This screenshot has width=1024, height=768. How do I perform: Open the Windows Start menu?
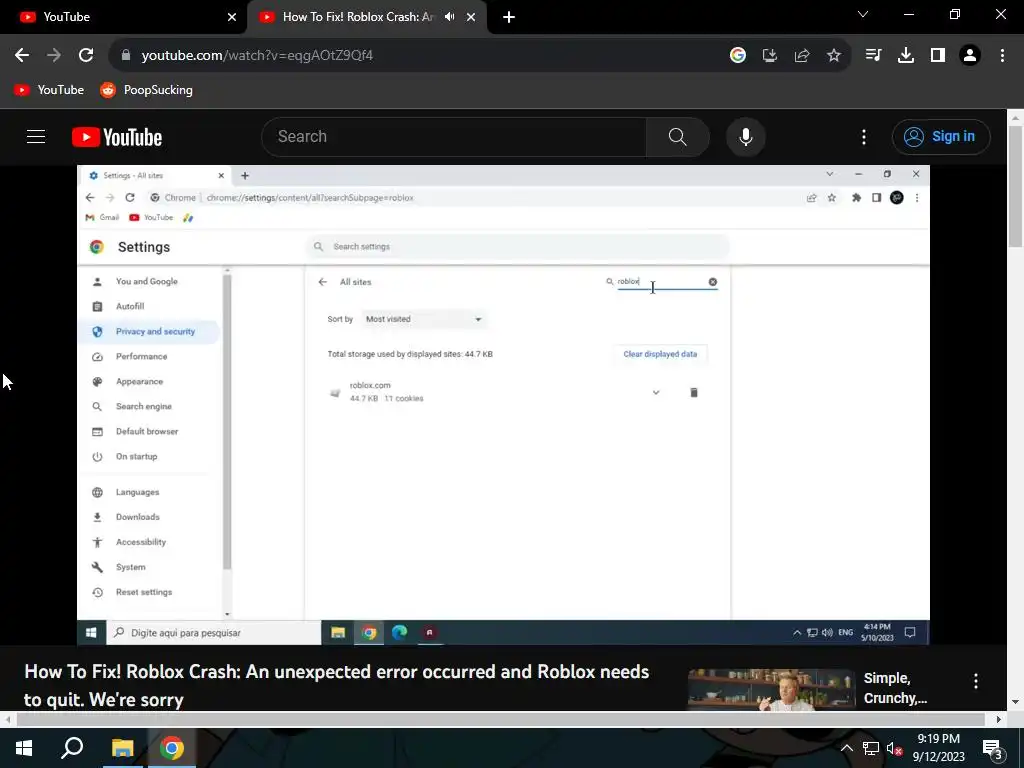point(24,748)
